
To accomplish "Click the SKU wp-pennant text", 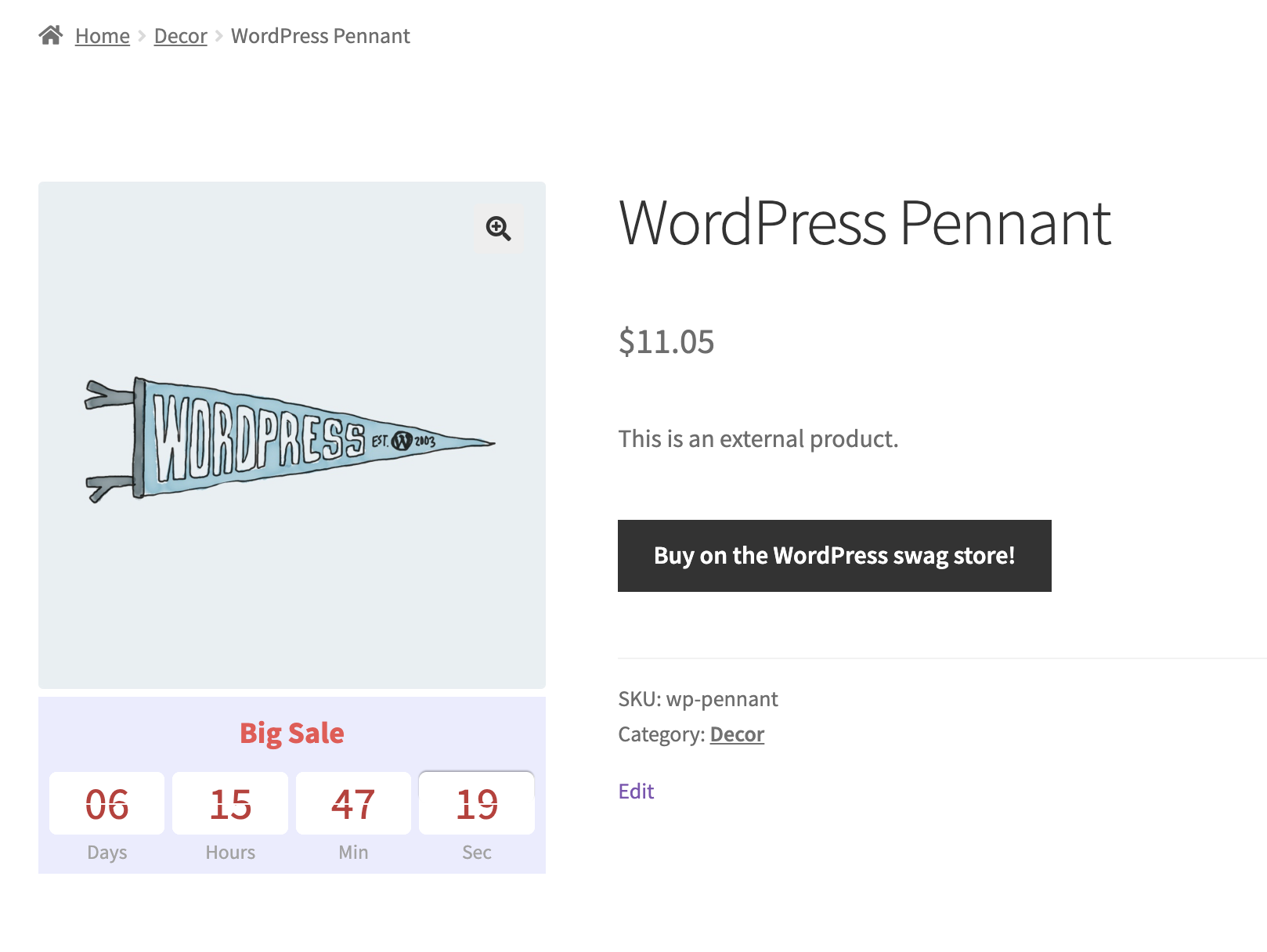I will pyautogui.click(x=698, y=699).
